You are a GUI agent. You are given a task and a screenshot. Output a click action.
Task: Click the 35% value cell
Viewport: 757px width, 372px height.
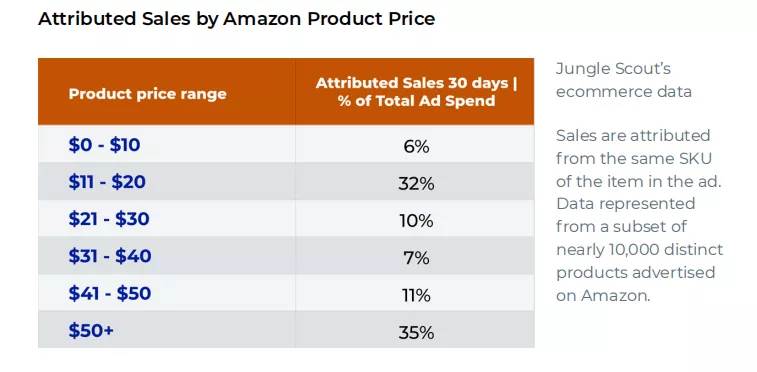click(416, 333)
